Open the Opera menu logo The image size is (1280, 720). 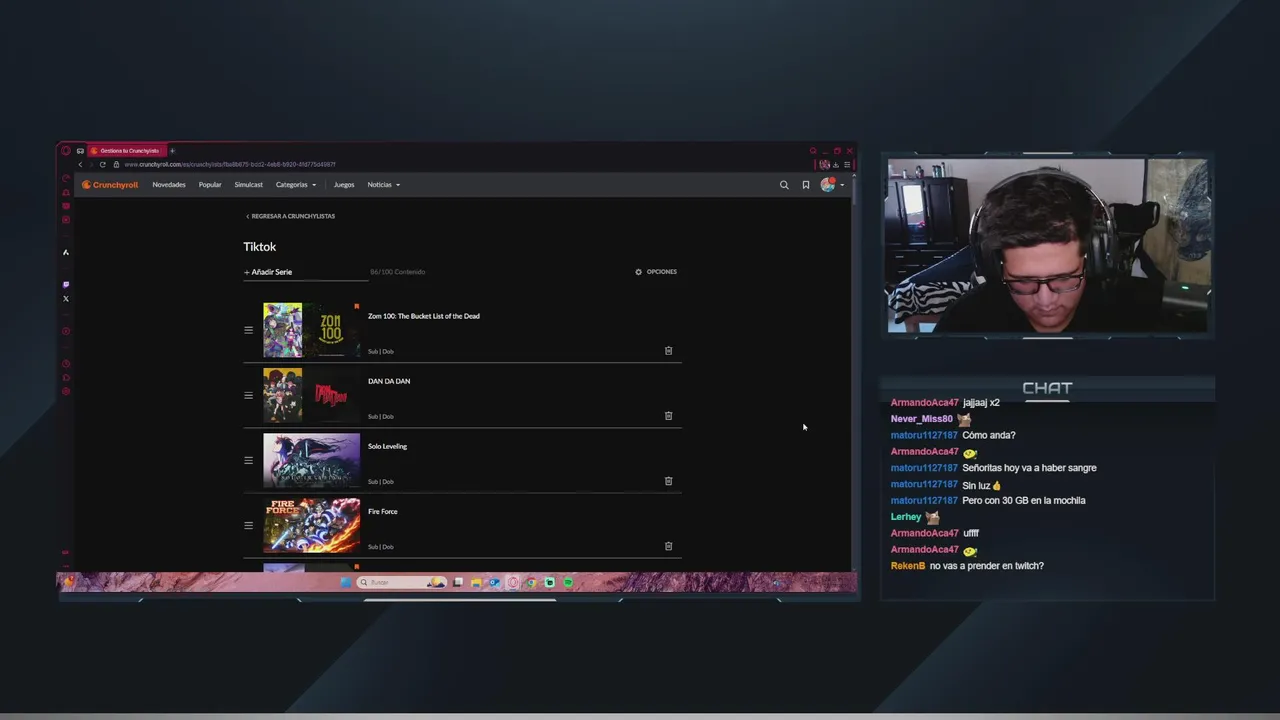tap(66, 151)
